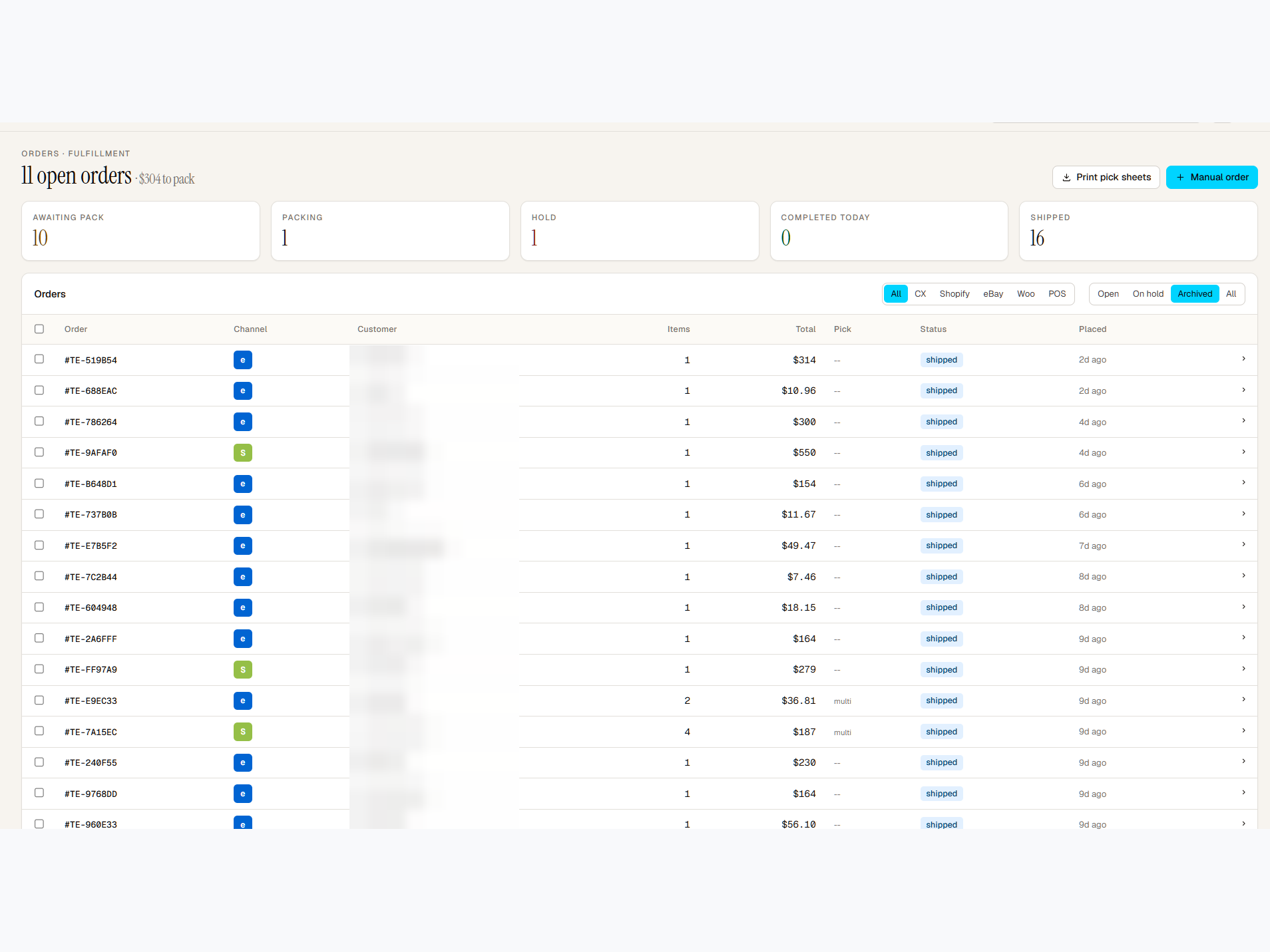The height and width of the screenshot is (952, 1270).
Task: Filter orders by Shopify channel
Action: (954, 294)
